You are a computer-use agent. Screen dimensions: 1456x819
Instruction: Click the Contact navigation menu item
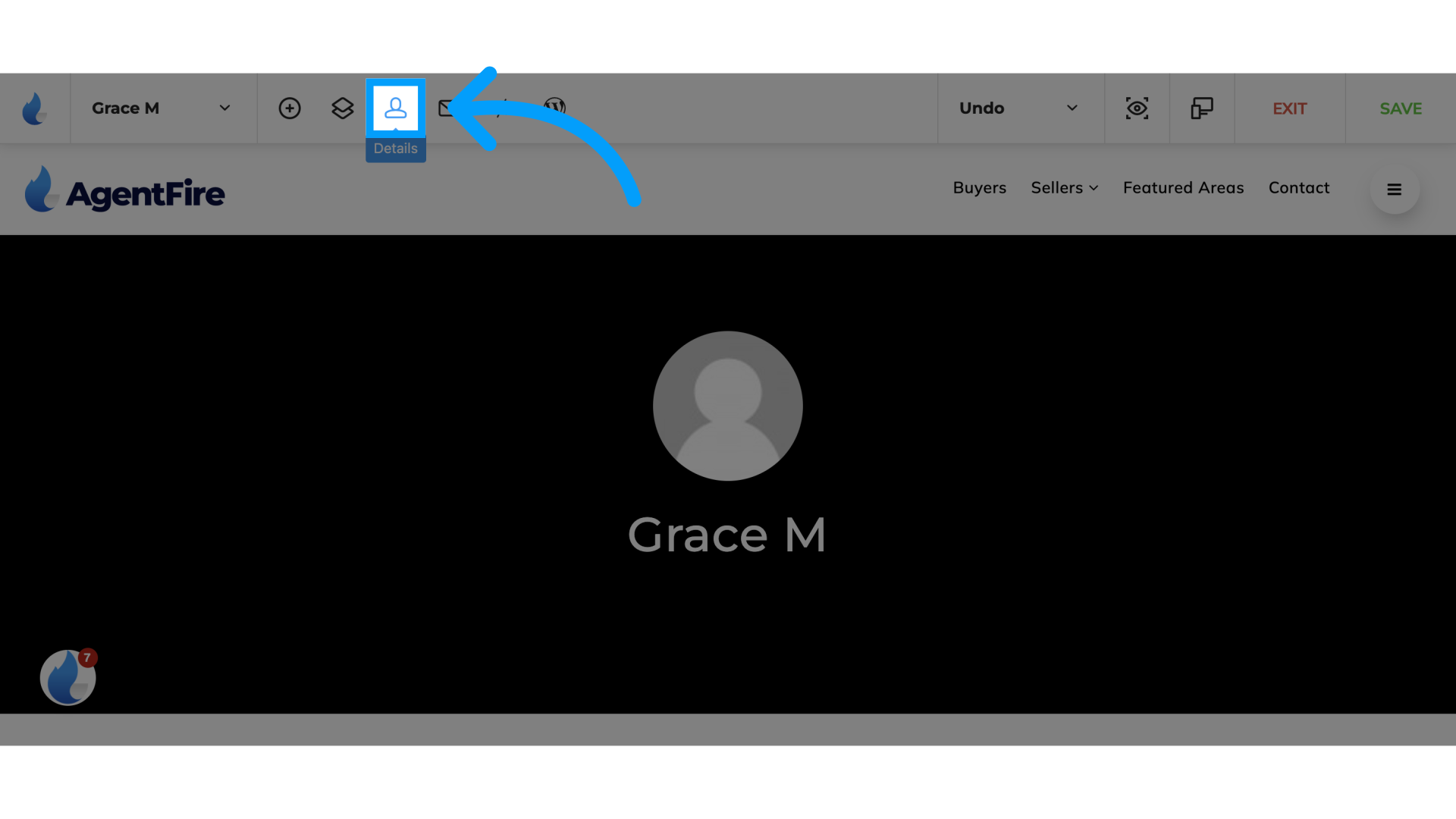point(1299,189)
